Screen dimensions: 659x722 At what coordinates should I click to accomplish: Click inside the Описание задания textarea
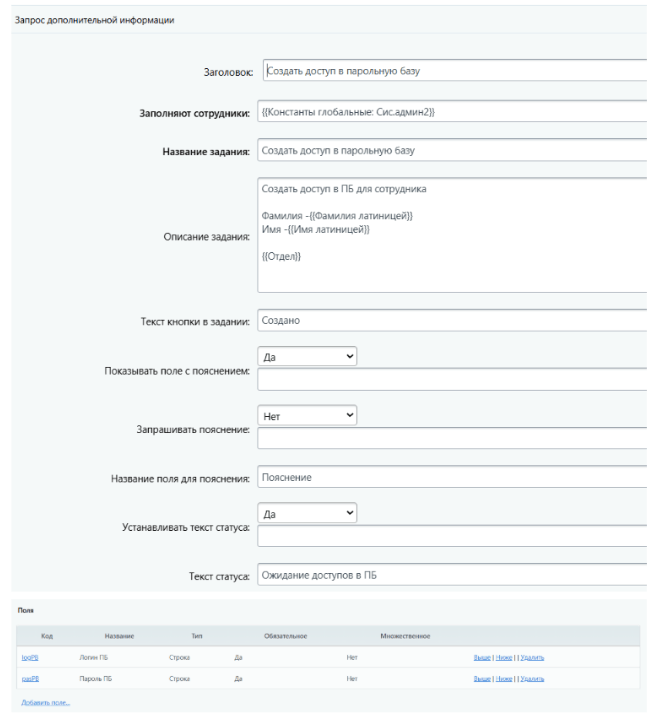pos(452,234)
